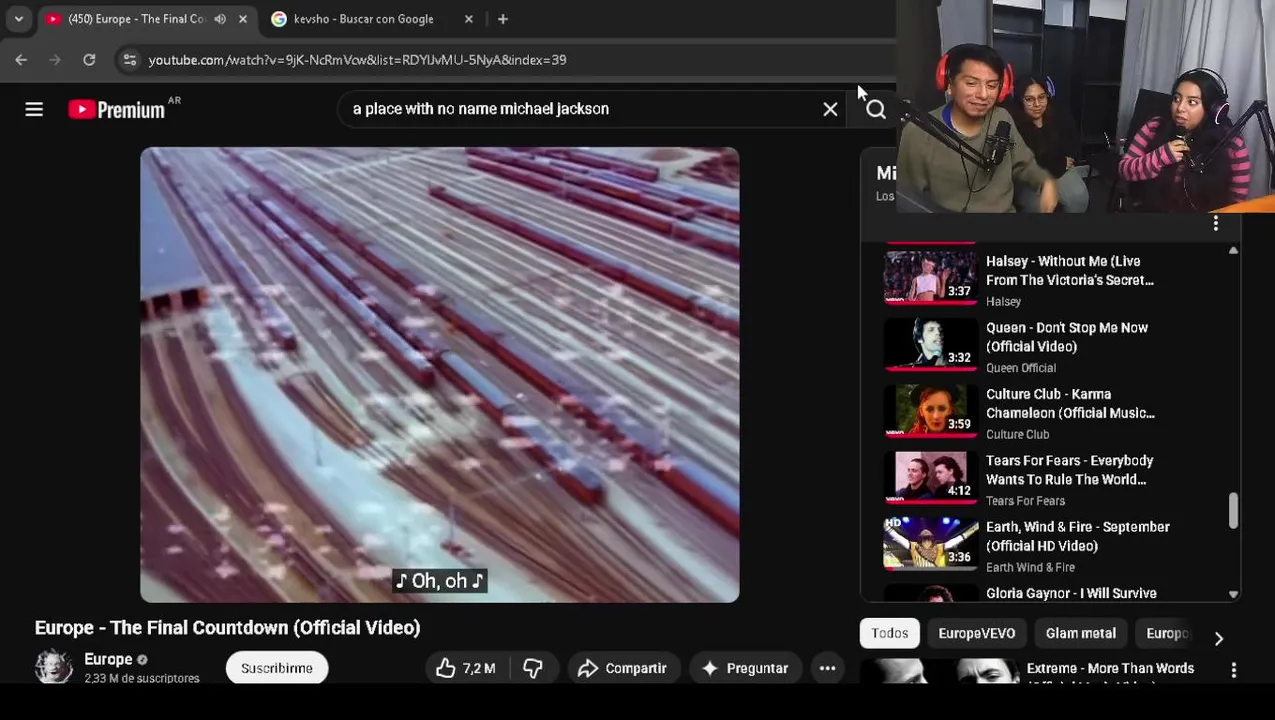Open more actions ellipsis under video
The width and height of the screenshot is (1275, 720).
click(828, 668)
